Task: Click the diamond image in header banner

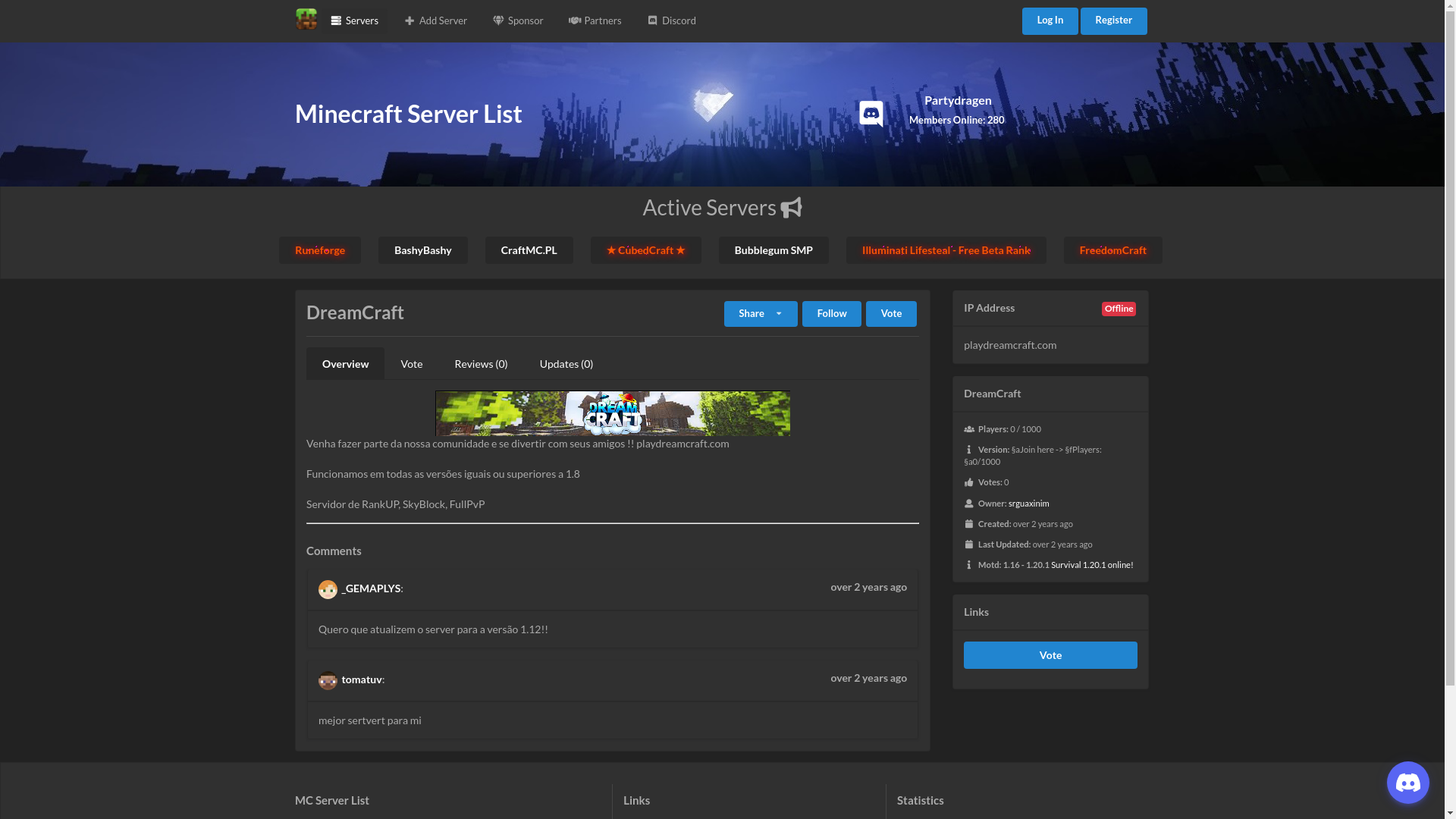Action: [713, 102]
